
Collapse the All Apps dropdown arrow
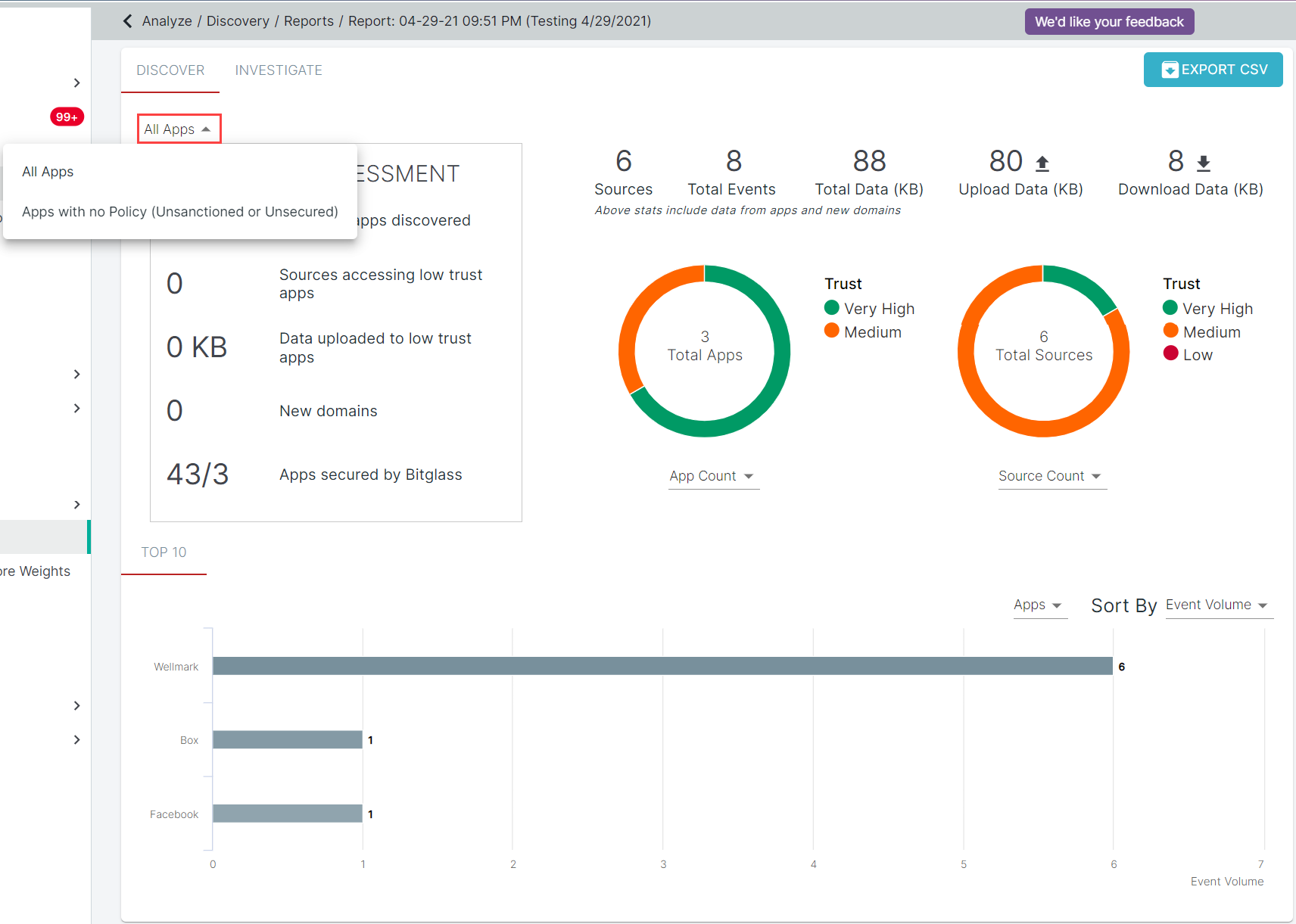[207, 129]
